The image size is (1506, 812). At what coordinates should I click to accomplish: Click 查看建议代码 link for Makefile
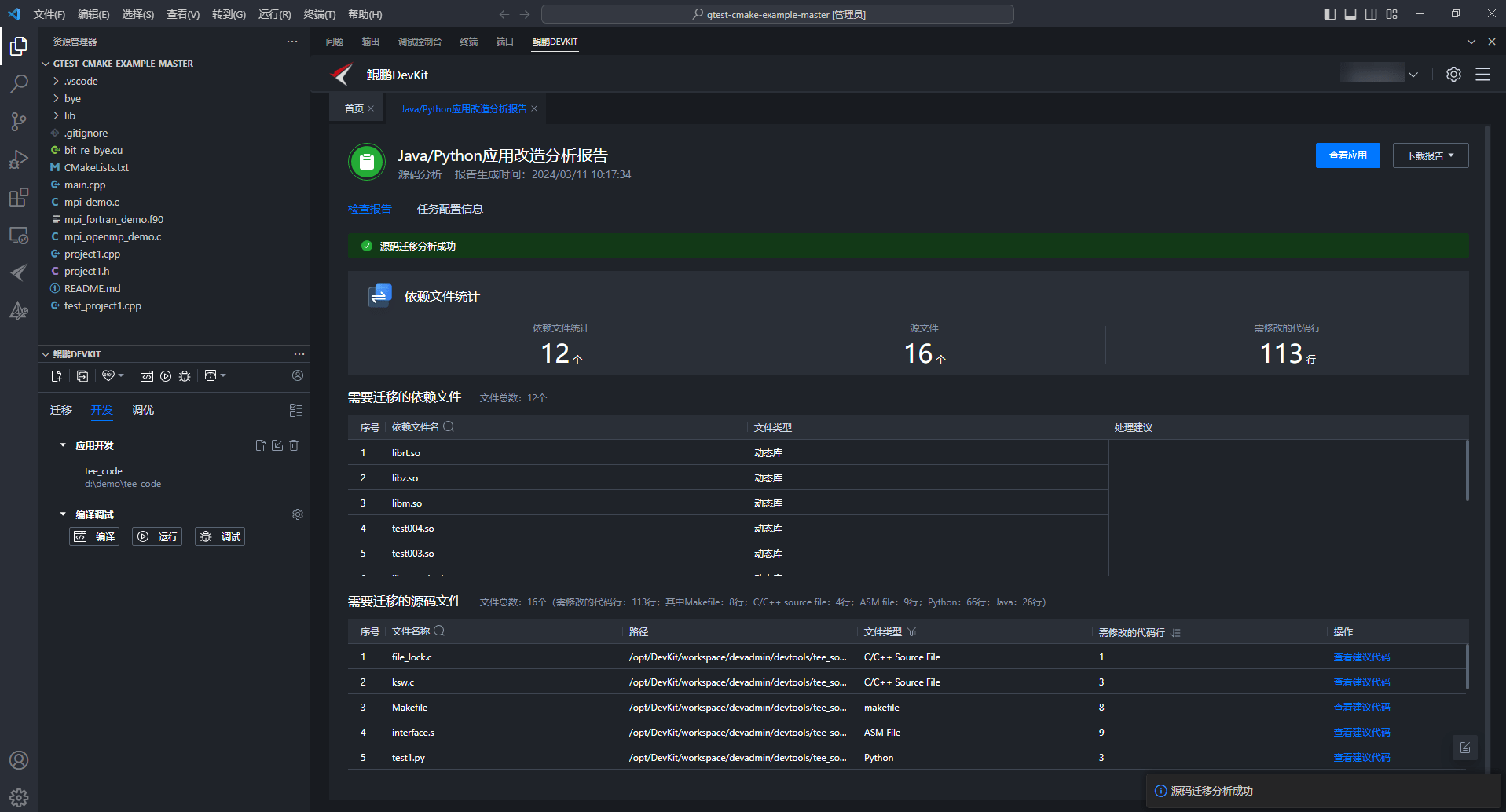(x=1361, y=708)
